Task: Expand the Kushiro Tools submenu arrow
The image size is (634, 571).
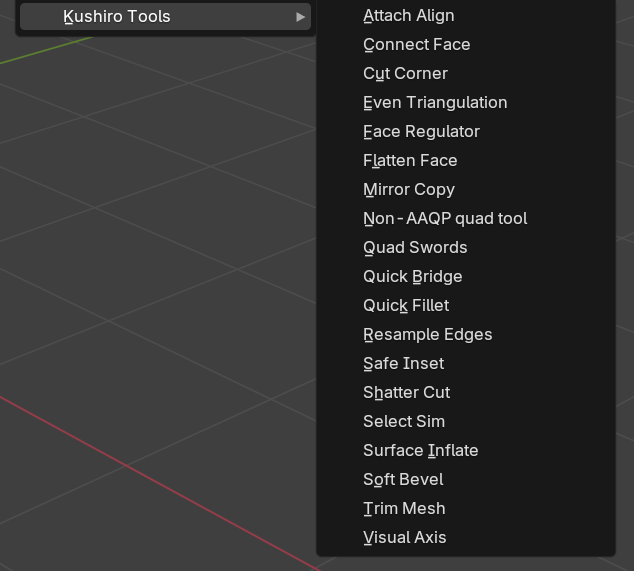Action: (x=300, y=17)
